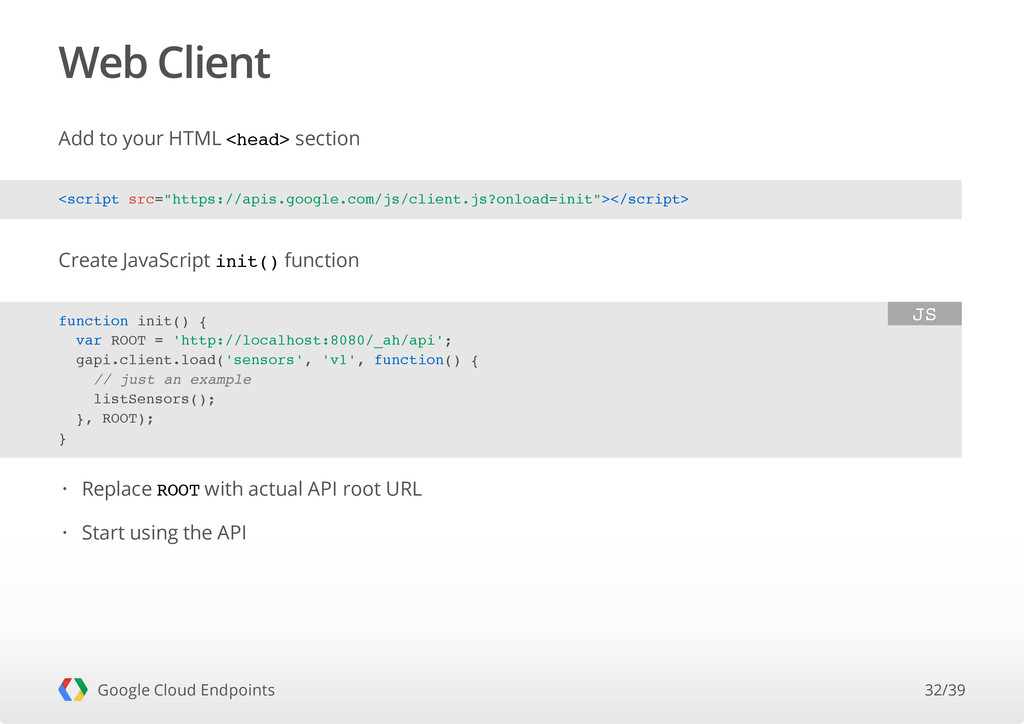The height and width of the screenshot is (724, 1024).
Task: Click the localhost:8080 URL string
Action: tap(308, 341)
